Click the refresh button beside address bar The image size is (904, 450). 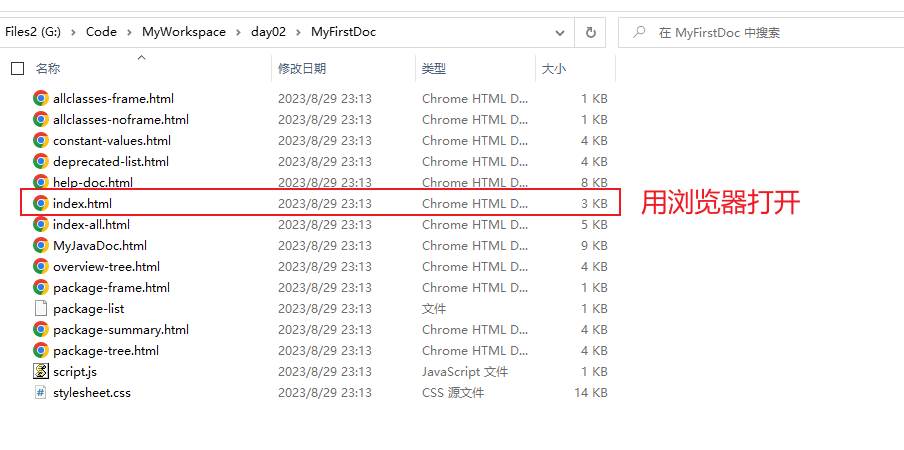pos(590,32)
